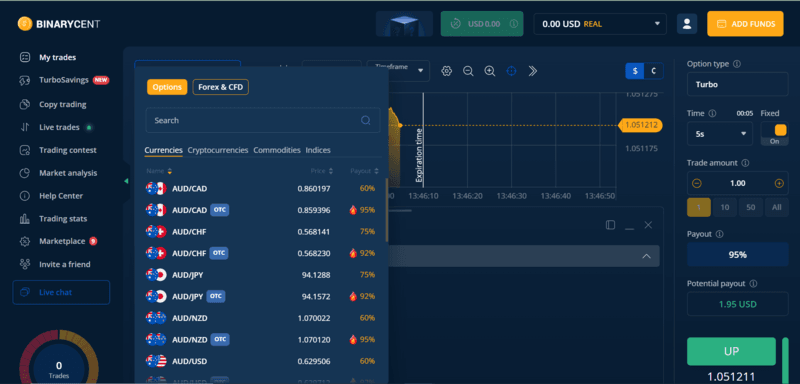Open the Trading contest page
Screen dimensions: 800x384
[x=67, y=150]
